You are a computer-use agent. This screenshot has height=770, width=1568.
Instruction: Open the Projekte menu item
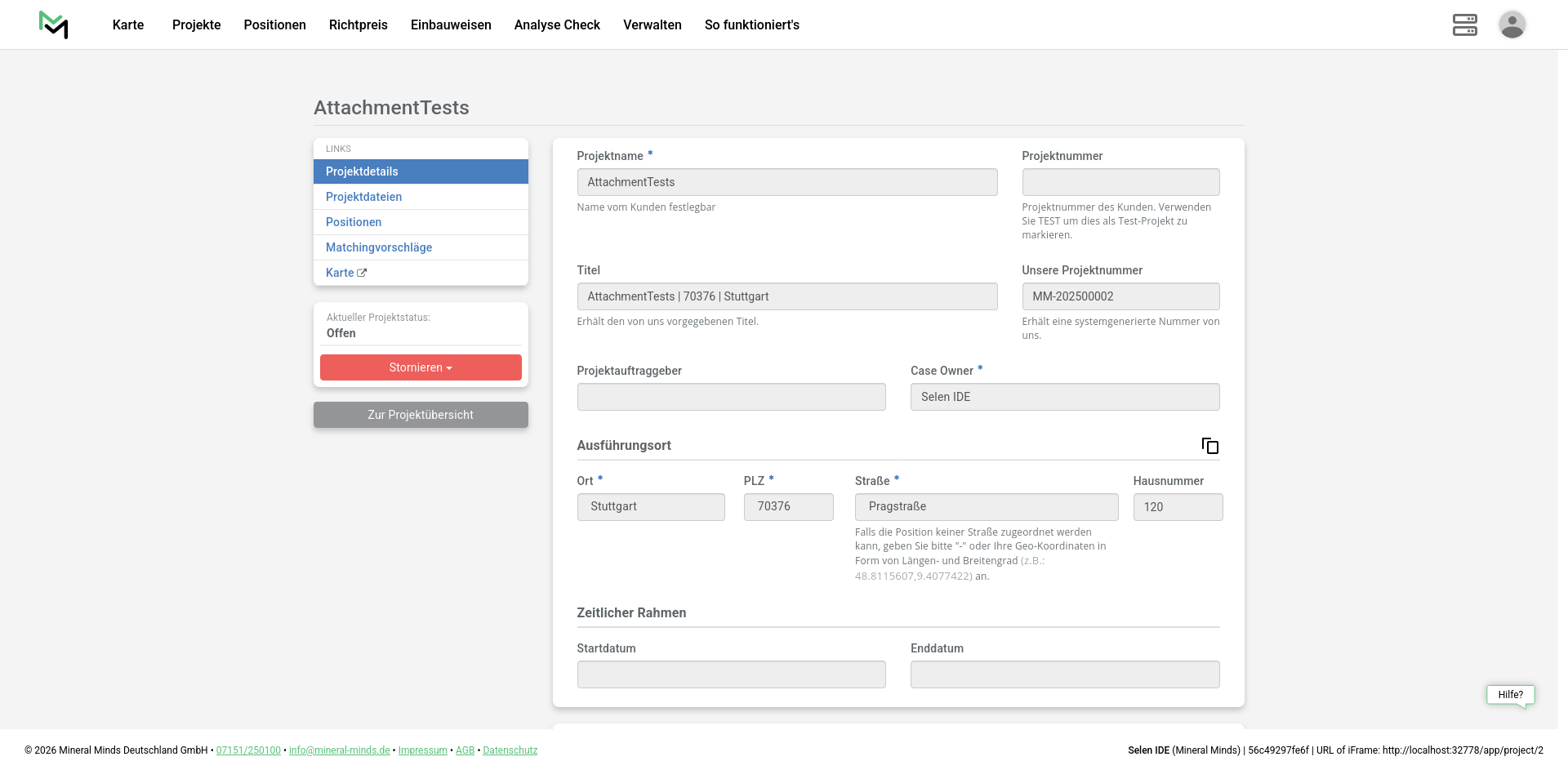point(196,24)
